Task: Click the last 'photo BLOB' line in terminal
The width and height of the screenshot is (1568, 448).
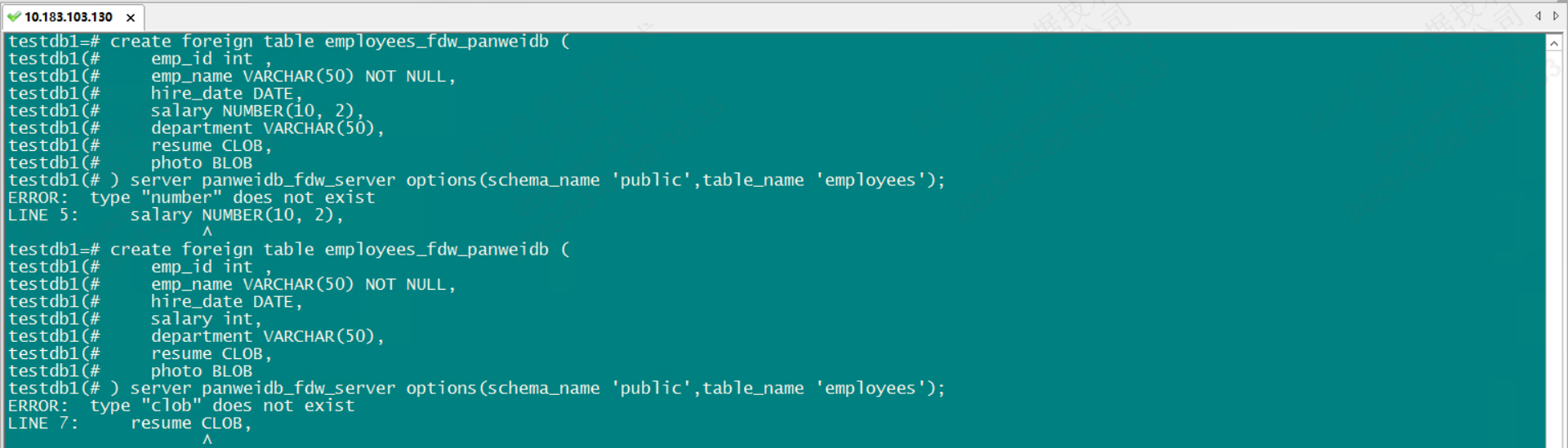Action: pos(201,371)
